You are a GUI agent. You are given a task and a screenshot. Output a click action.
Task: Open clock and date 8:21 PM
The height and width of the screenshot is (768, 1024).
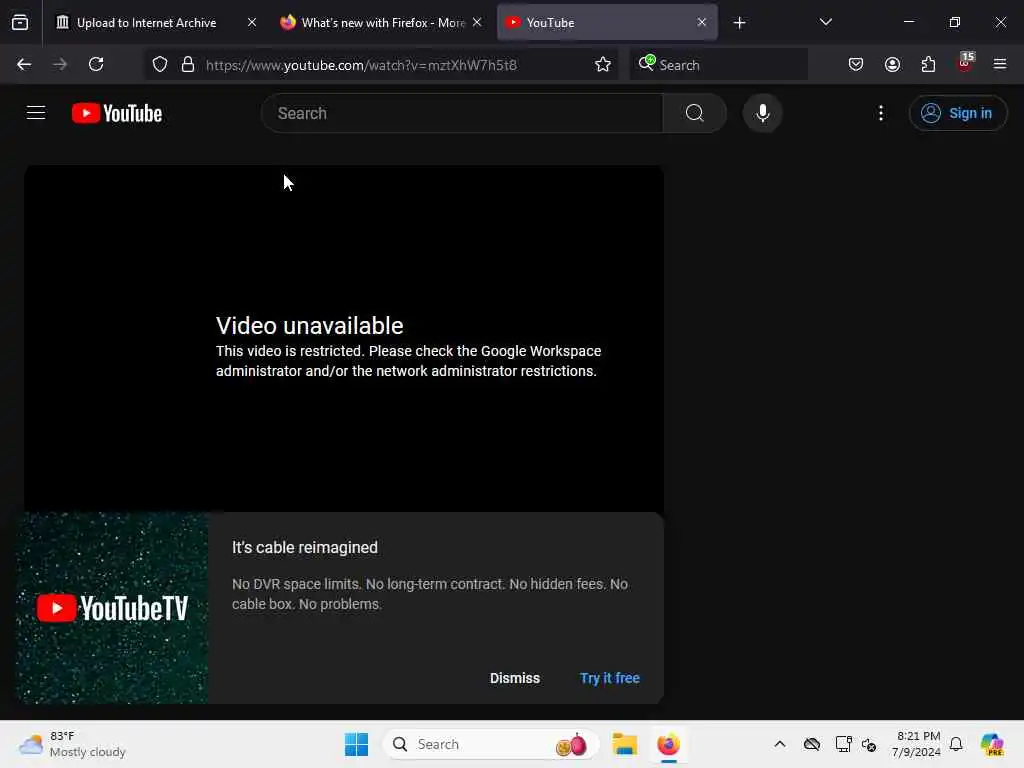916,744
